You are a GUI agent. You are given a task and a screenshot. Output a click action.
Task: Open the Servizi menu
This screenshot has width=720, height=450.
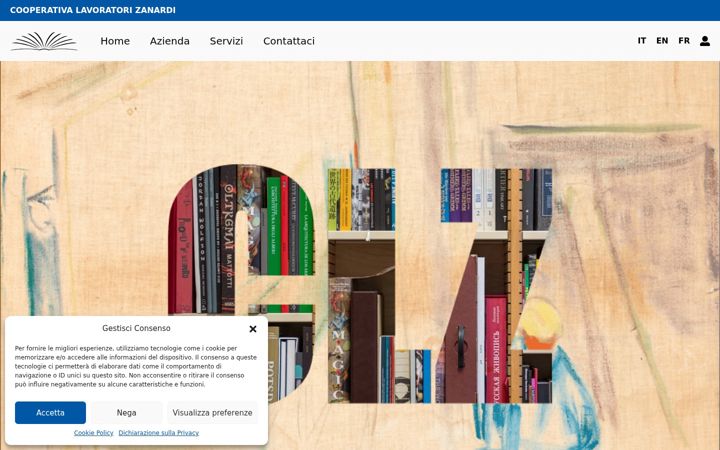pos(226,41)
